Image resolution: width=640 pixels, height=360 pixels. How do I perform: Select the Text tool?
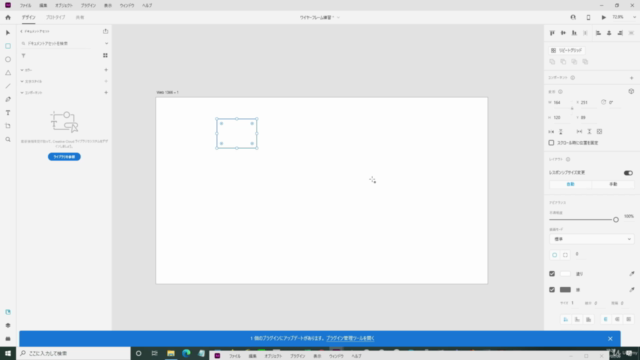(x=8, y=113)
